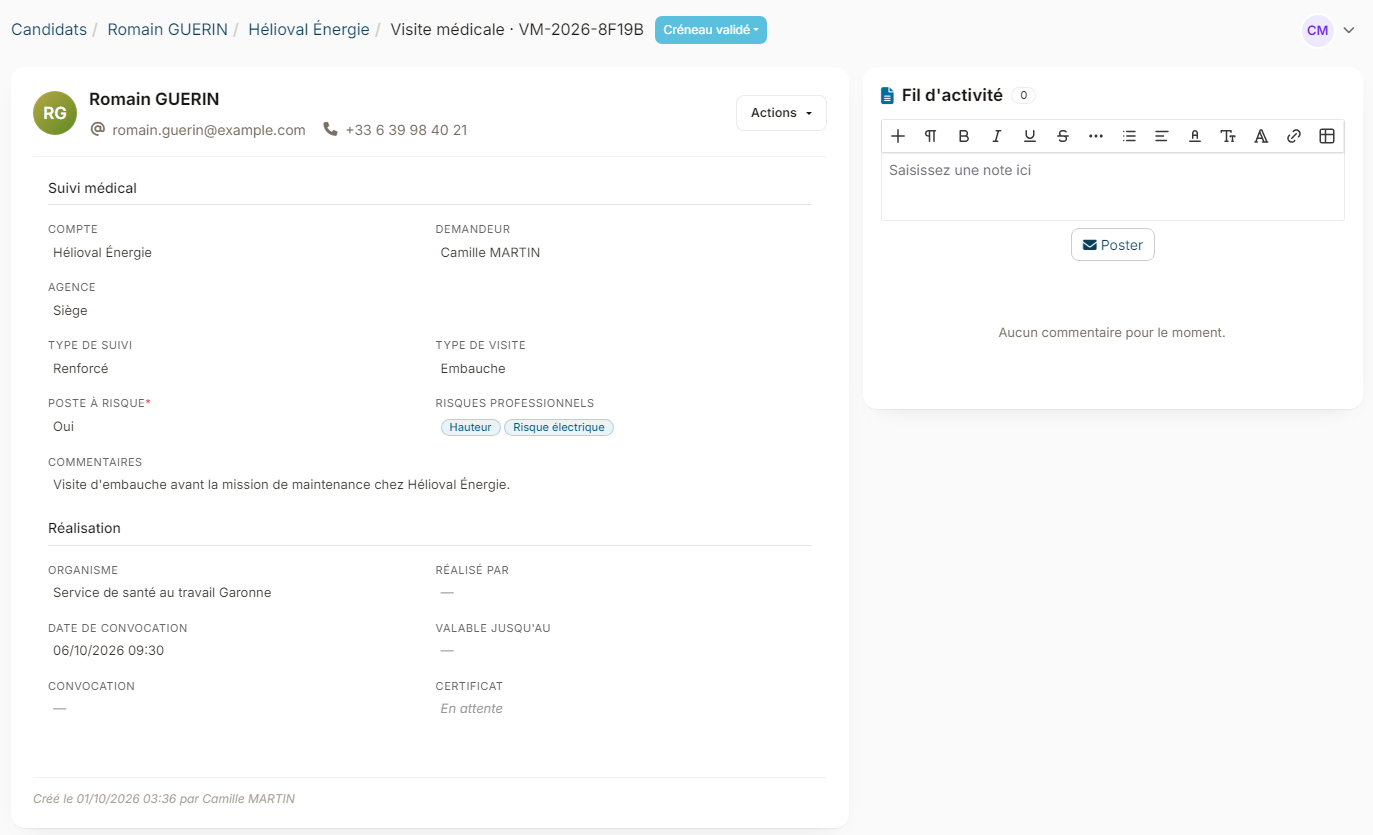This screenshot has height=835, width=1373.
Task: Click the Embauche type de visite value
Action: point(473,369)
